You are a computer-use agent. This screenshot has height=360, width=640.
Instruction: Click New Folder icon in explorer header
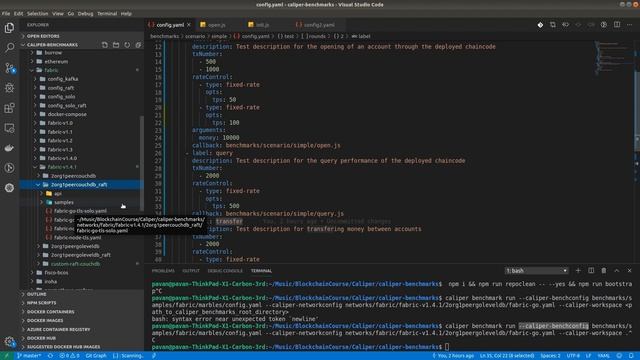(x=116, y=44)
